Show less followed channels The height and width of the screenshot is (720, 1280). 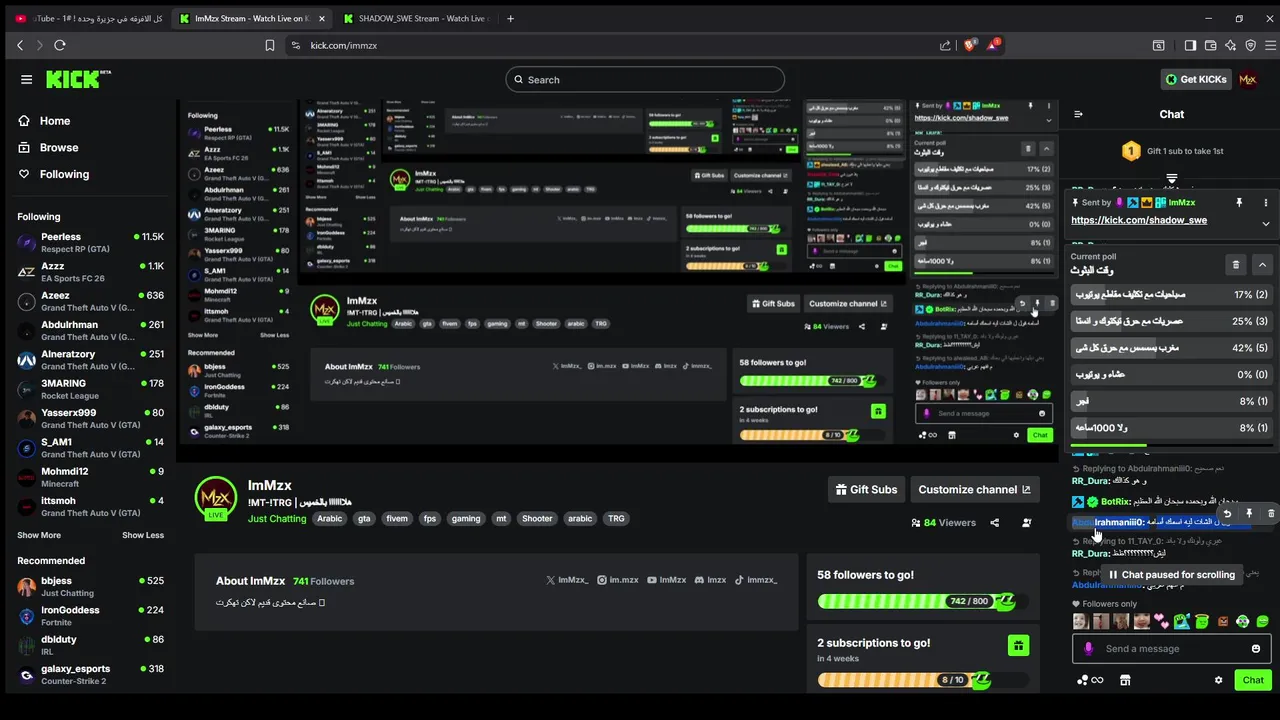(x=143, y=535)
